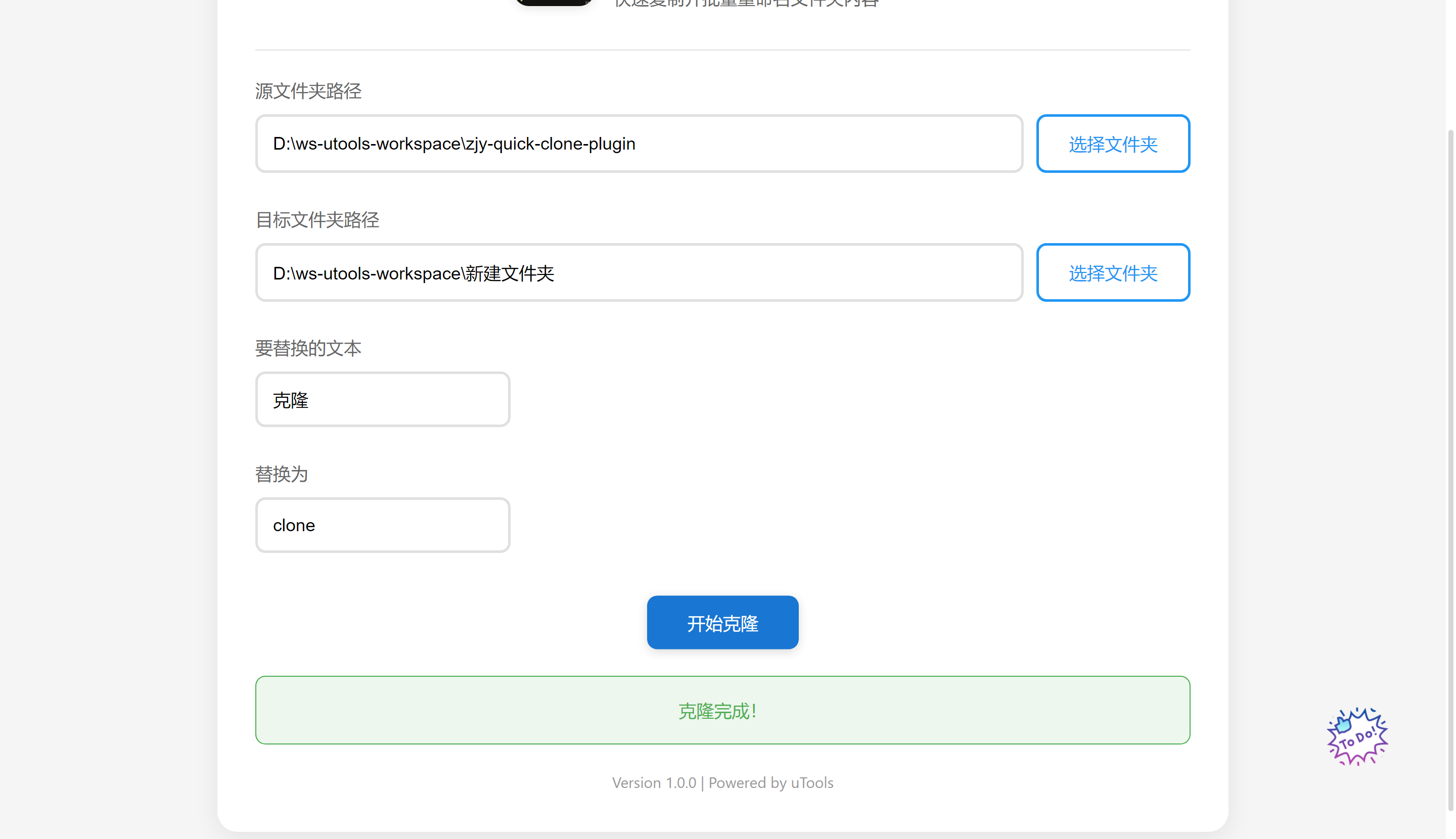This screenshot has height=839, width=1456.
Task: Click the gray subtitle text at top
Action: 746,4
